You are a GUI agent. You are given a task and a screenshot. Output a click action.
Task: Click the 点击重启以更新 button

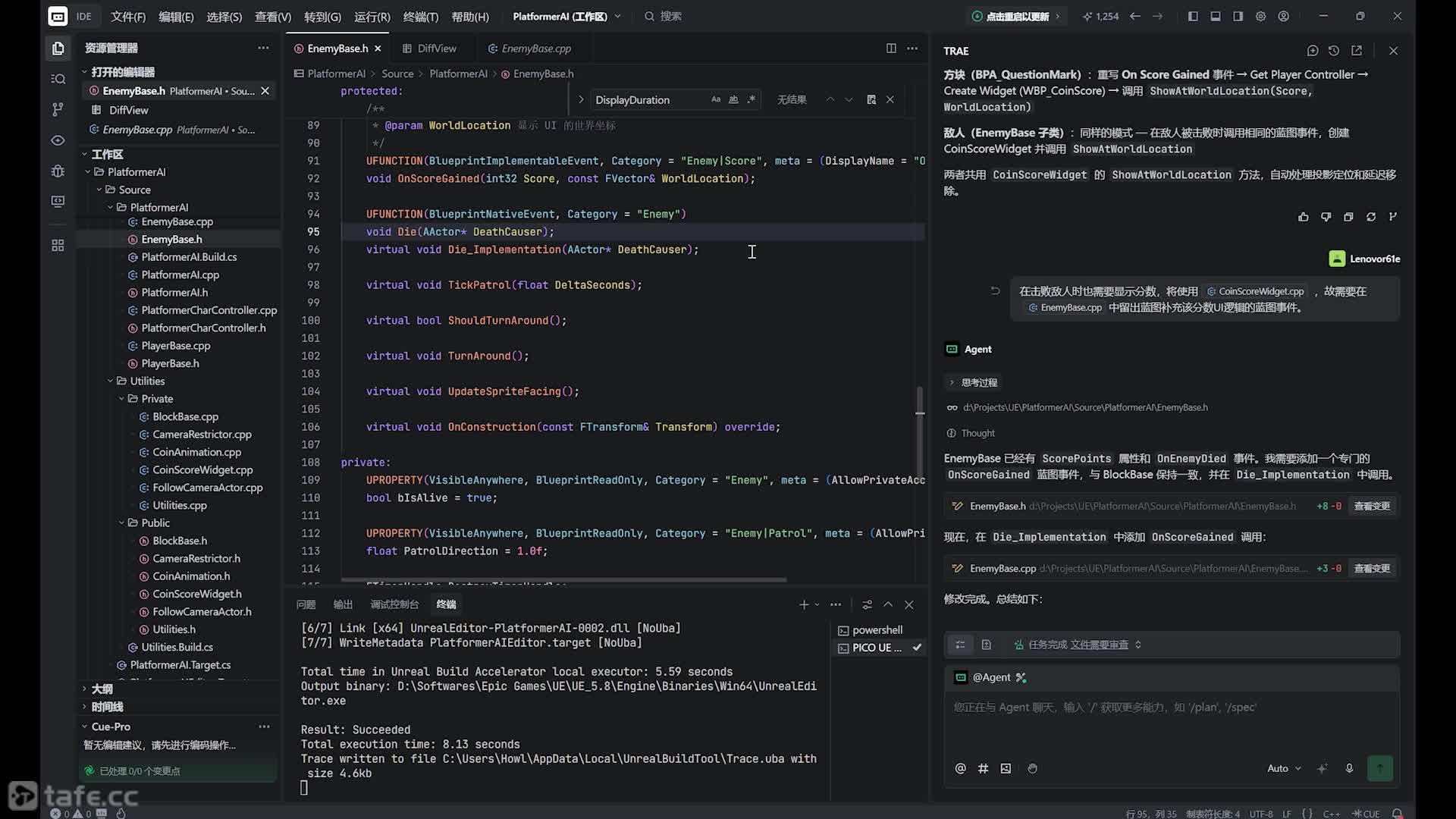pos(1016,16)
